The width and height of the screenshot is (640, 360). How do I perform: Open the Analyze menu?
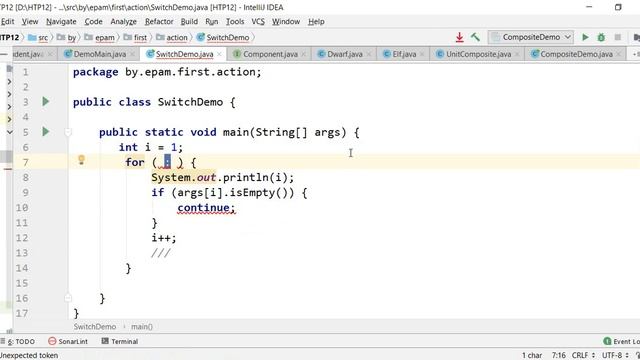[x=123, y=22]
